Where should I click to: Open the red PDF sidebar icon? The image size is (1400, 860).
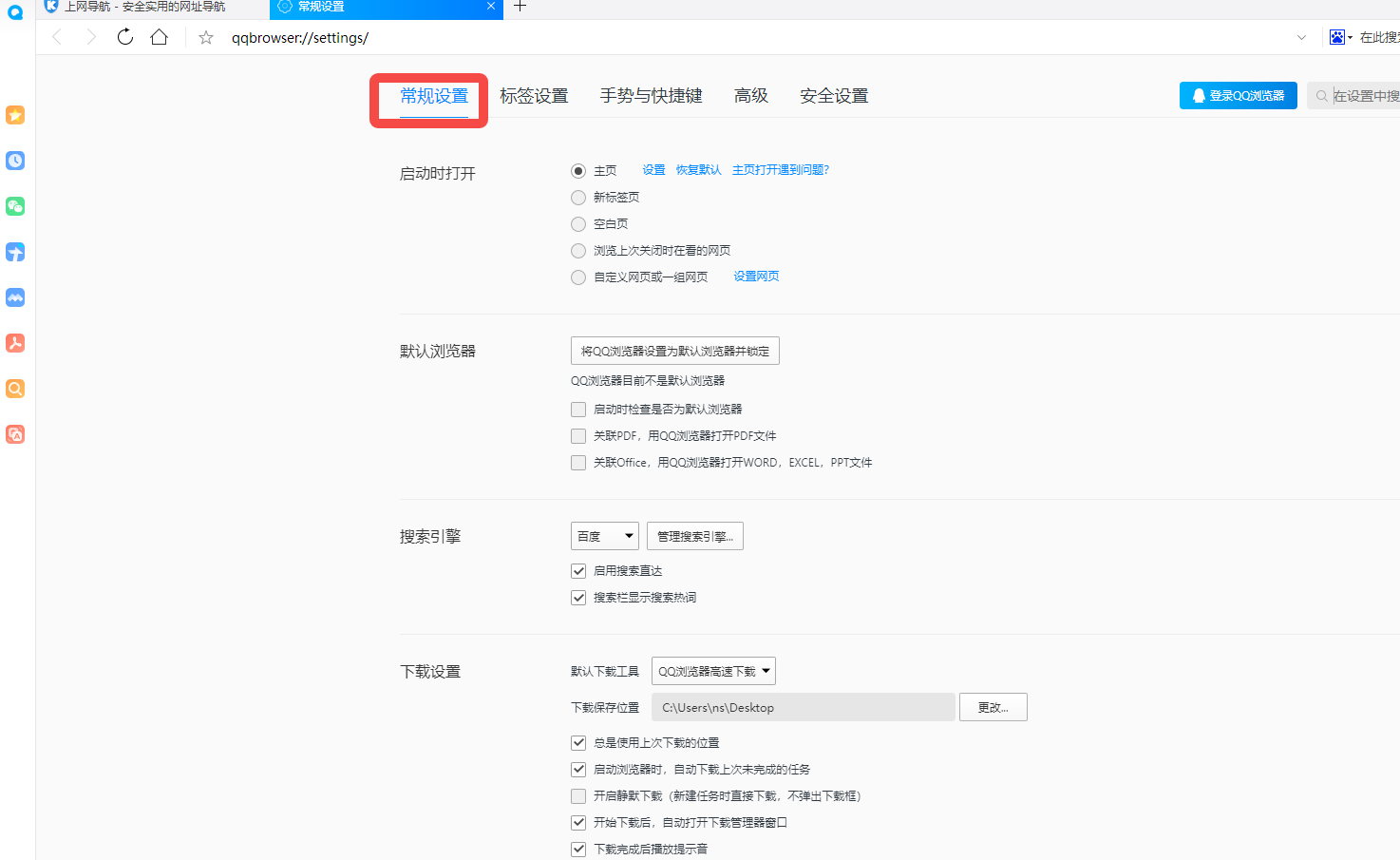coord(15,343)
